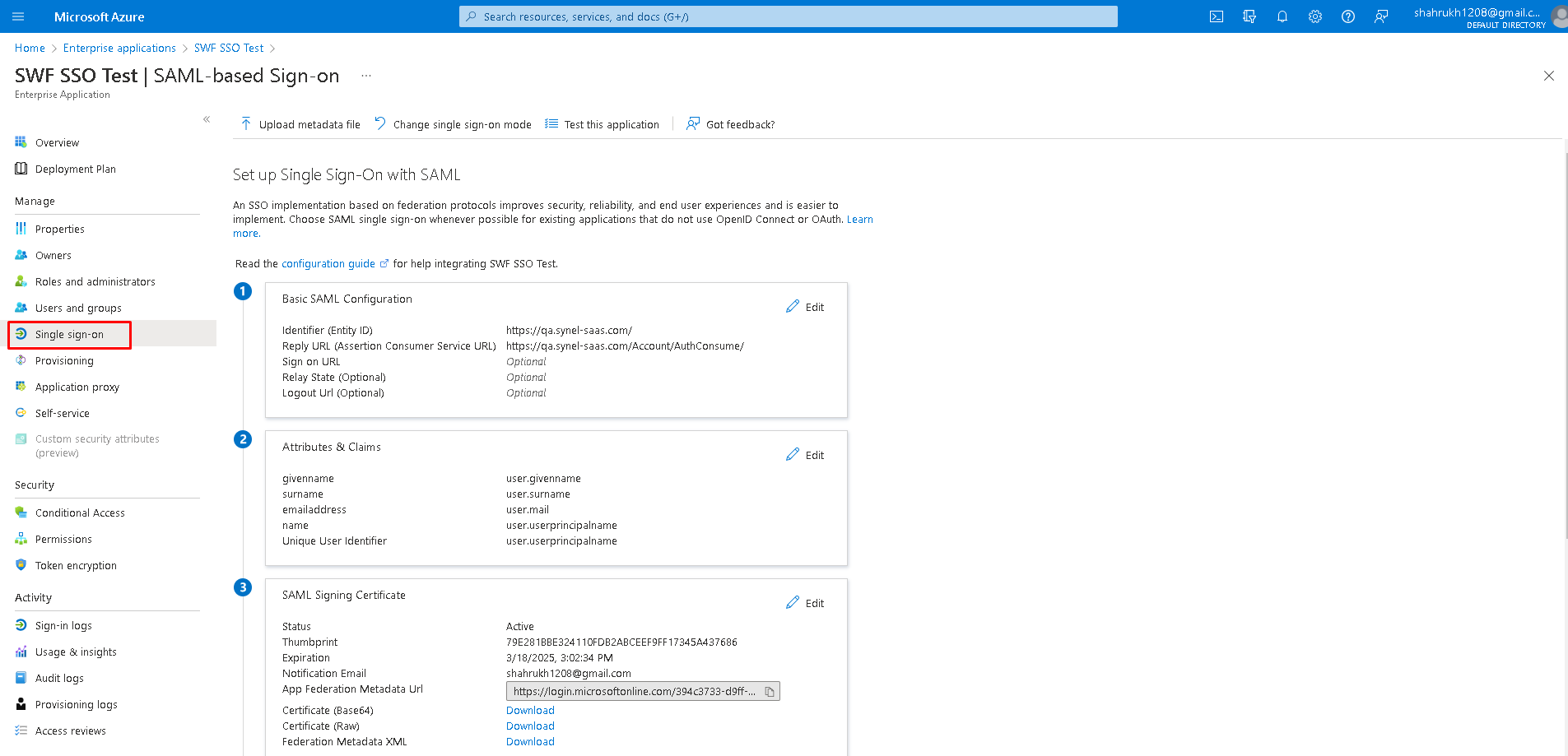The image size is (1568, 756).
Task: Select Owners in the sidebar
Action: click(53, 255)
